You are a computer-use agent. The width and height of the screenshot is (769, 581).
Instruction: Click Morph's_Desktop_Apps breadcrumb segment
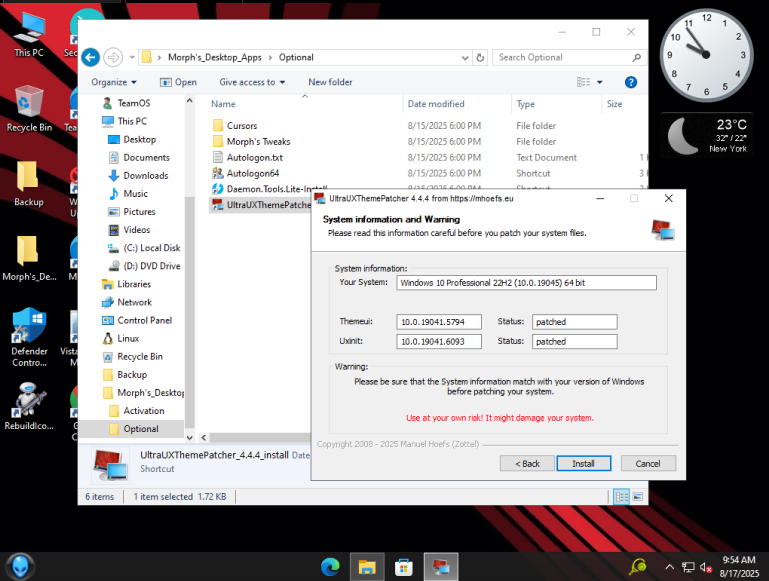coord(215,58)
